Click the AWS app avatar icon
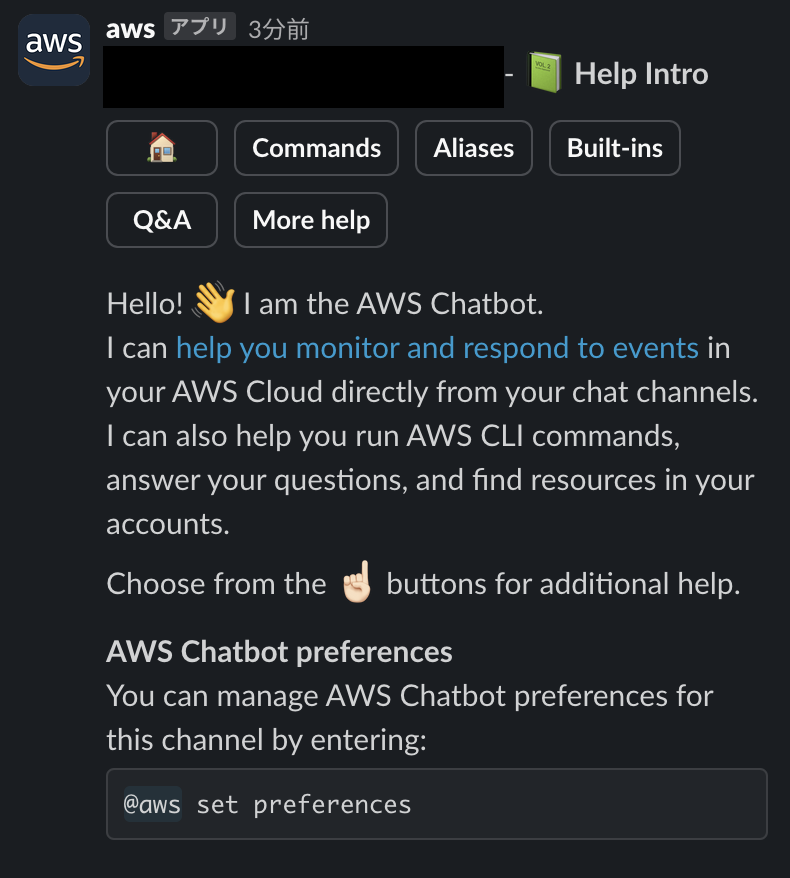 pos(53,50)
